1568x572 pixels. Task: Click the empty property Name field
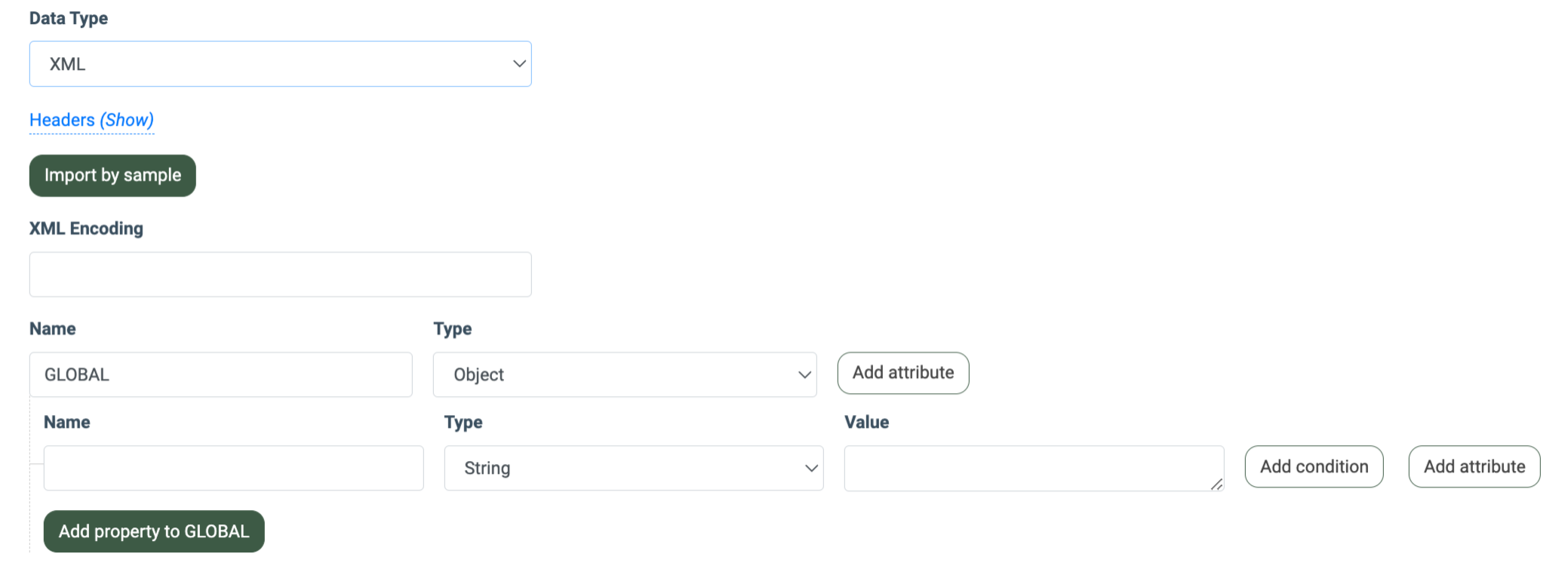tap(233, 468)
